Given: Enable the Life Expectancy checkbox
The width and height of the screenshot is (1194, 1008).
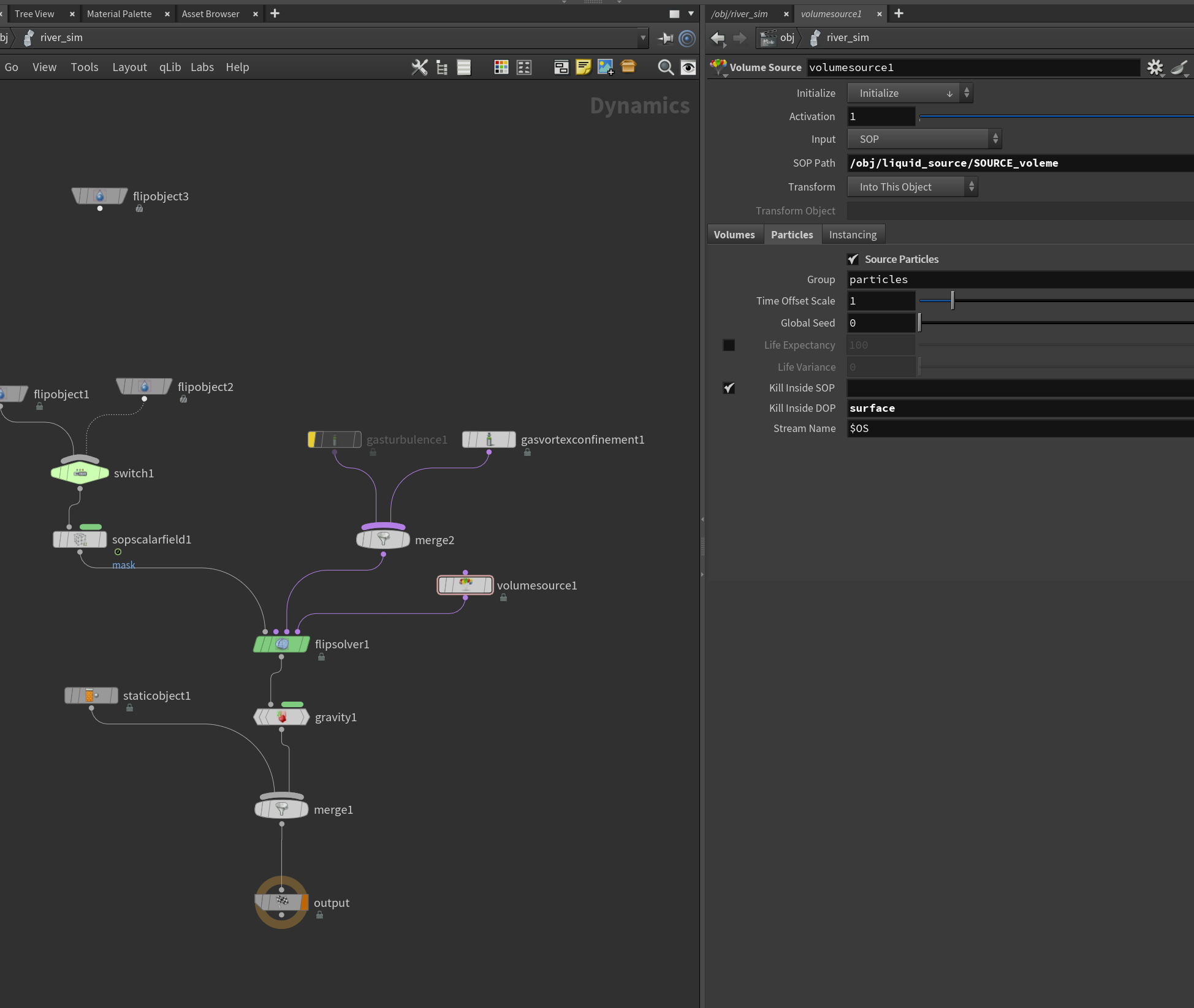Looking at the screenshot, I should click(729, 345).
